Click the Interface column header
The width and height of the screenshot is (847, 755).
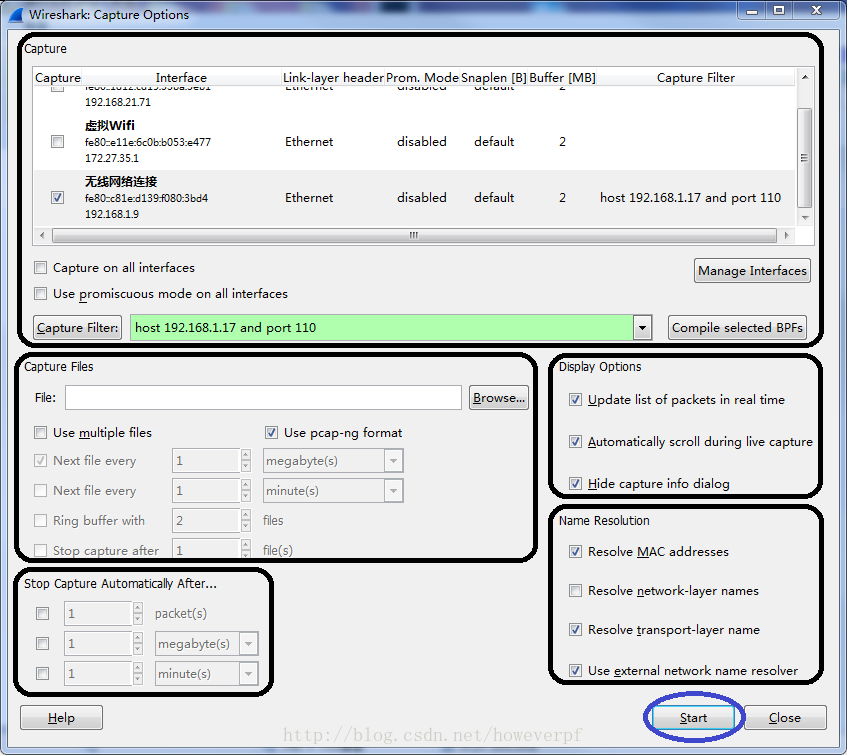(x=181, y=78)
